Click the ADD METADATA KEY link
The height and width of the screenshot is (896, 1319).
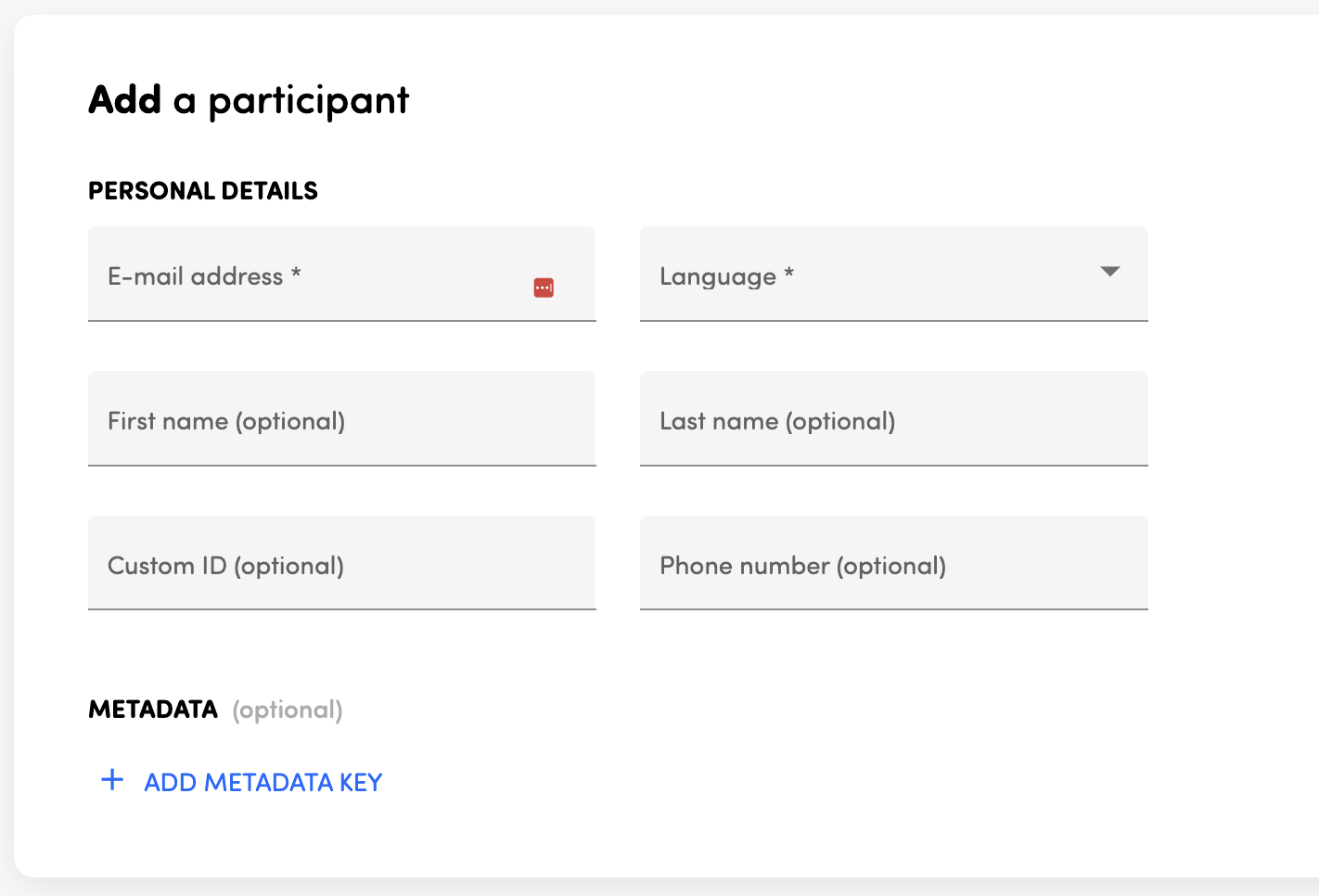coord(263,783)
